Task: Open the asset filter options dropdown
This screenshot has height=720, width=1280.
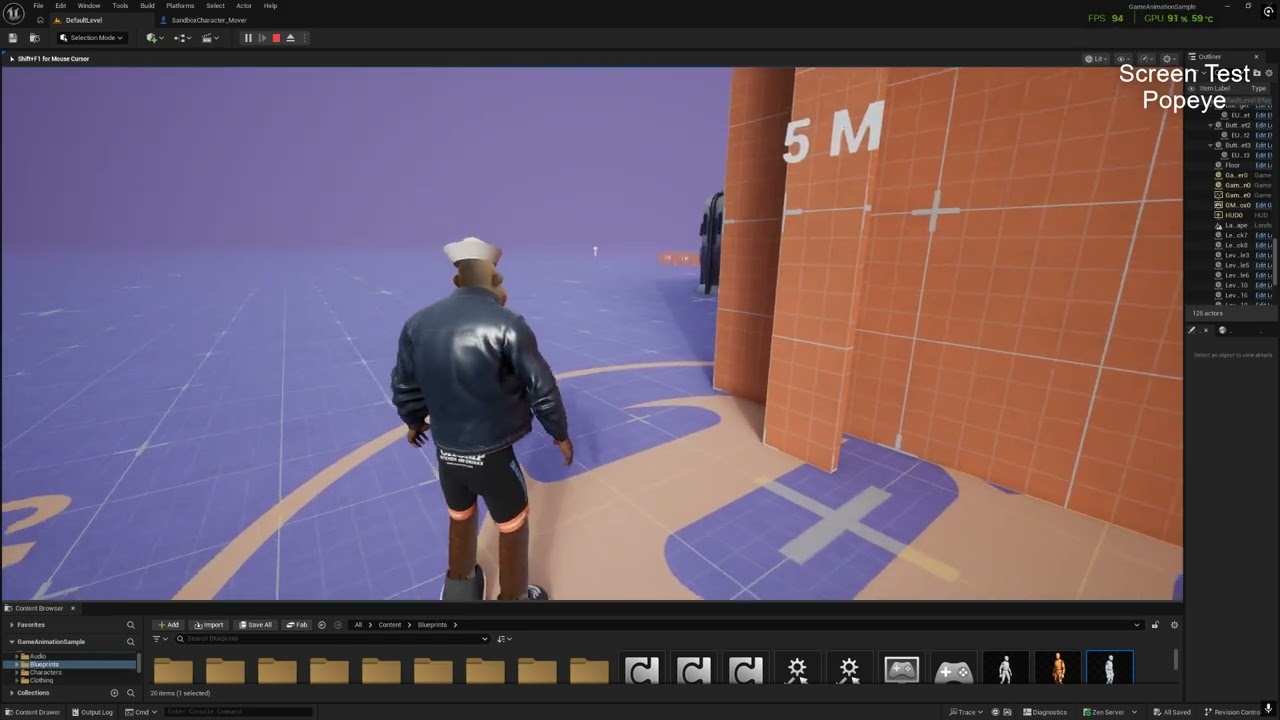Action: point(158,639)
